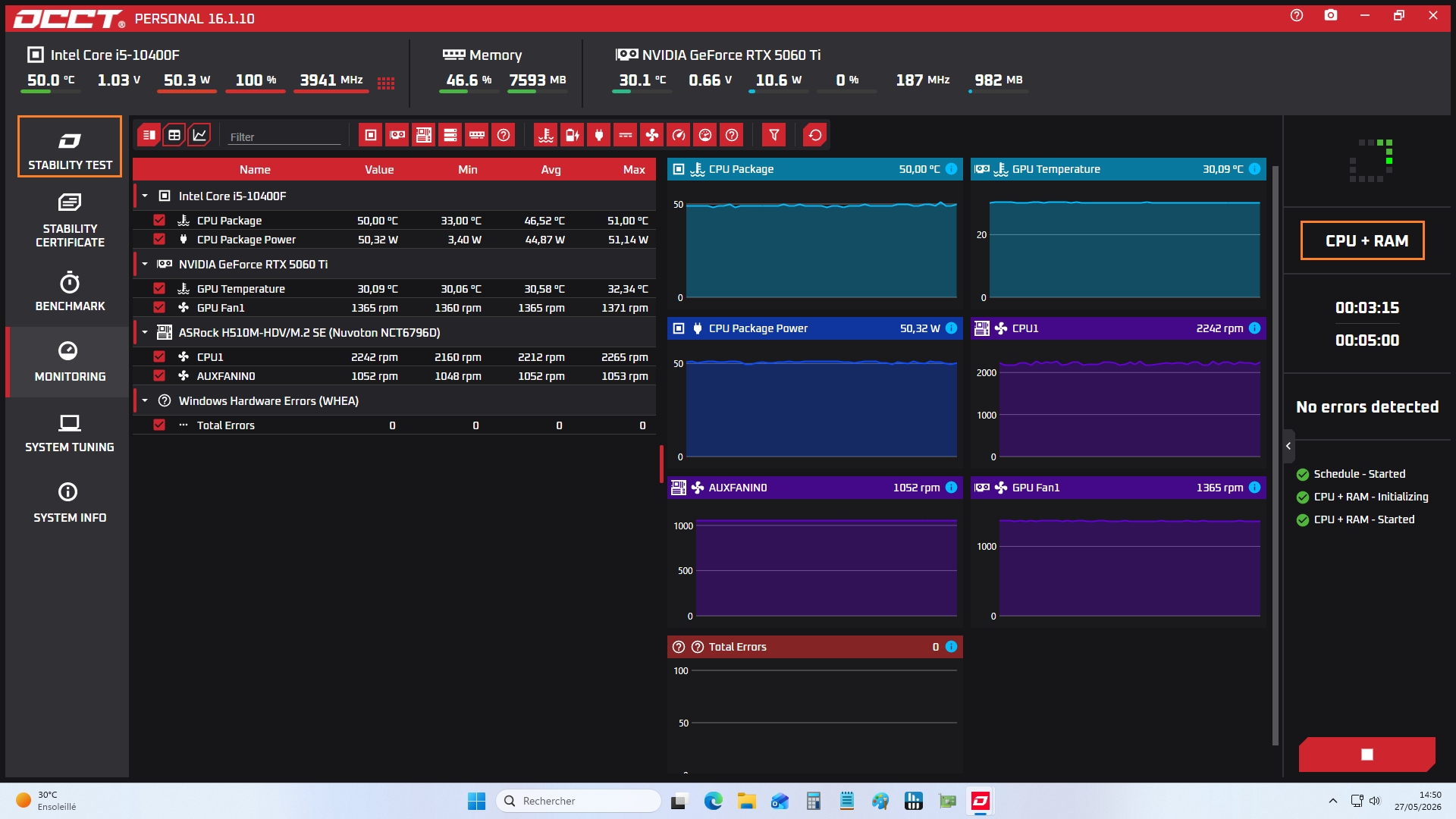The image size is (1456, 819).
Task: Open info for CPU Package Power graph
Action: pos(951,328)
